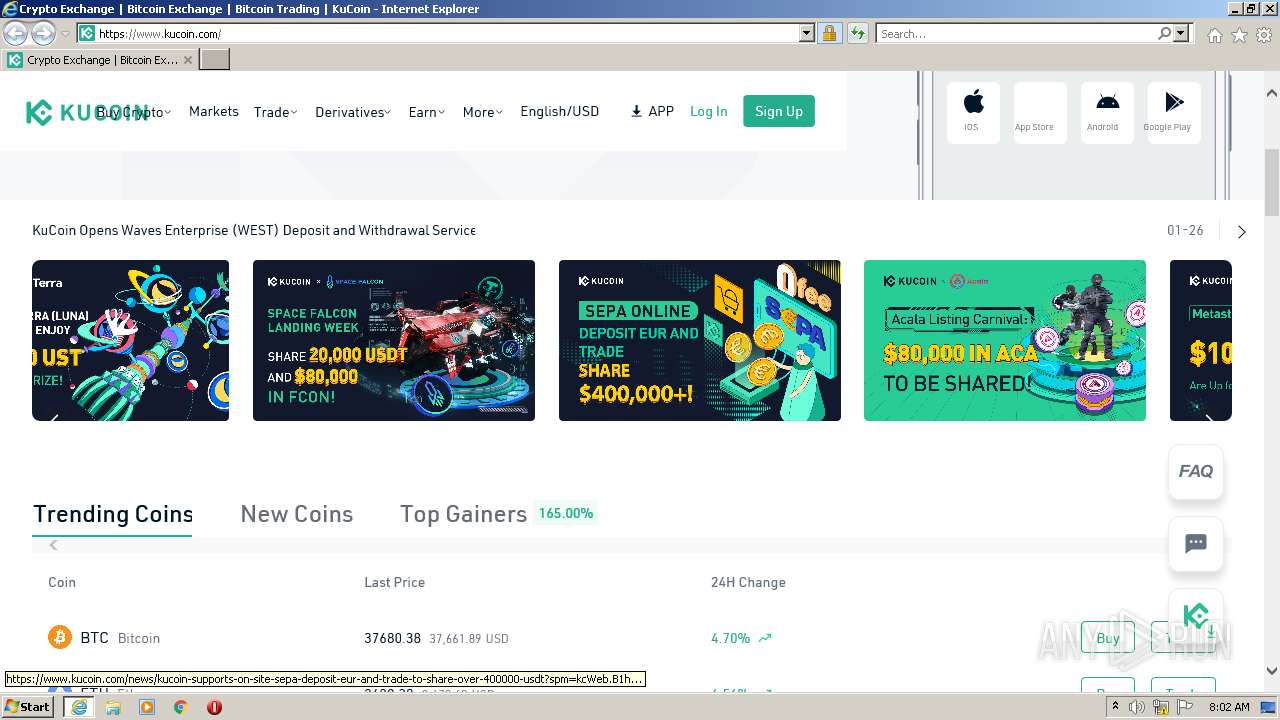Go to next announcement arrow
1280x720 pixels.
coord(1242,231)
